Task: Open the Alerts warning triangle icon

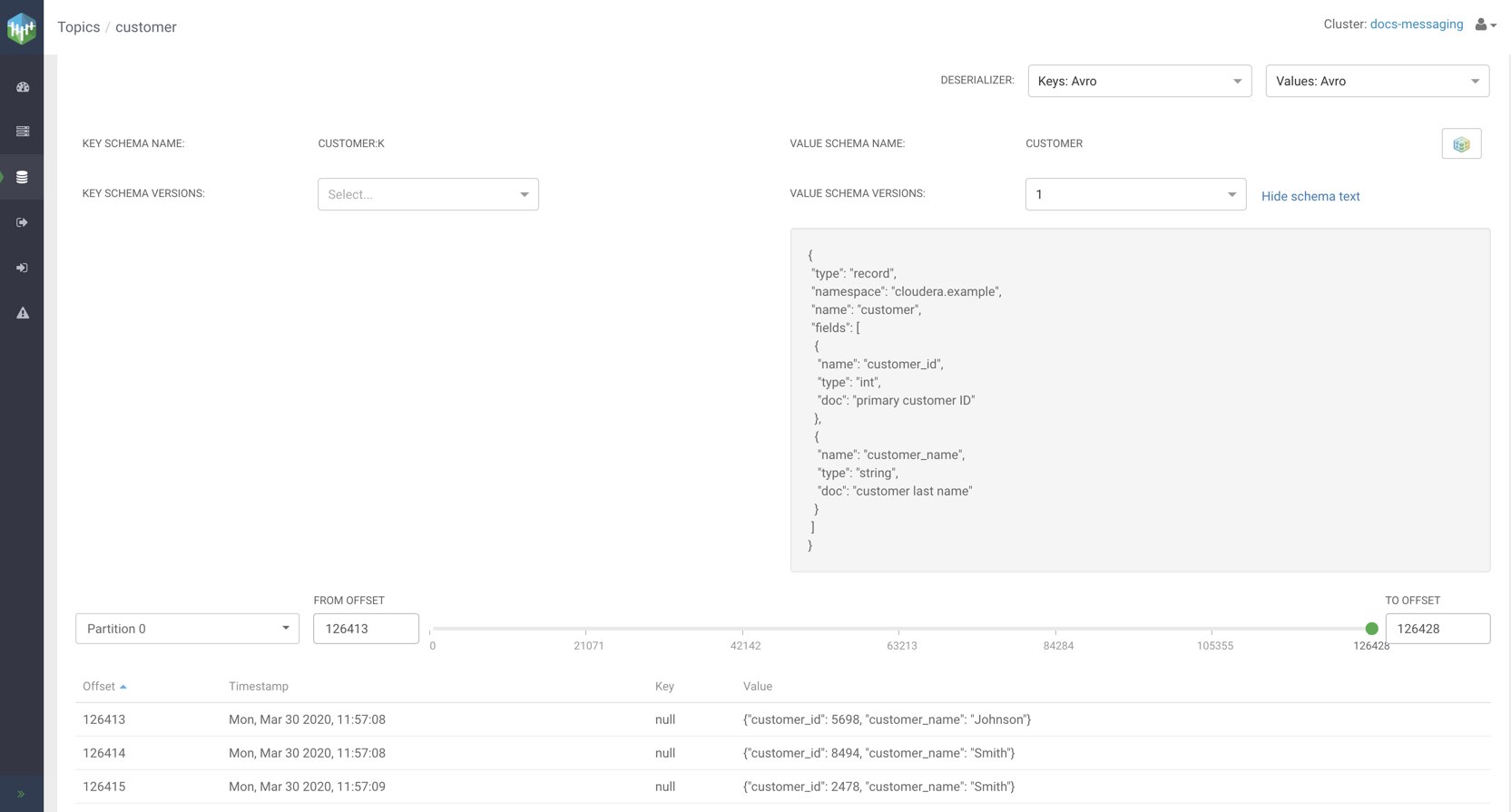Action: [x=23, y=313]
